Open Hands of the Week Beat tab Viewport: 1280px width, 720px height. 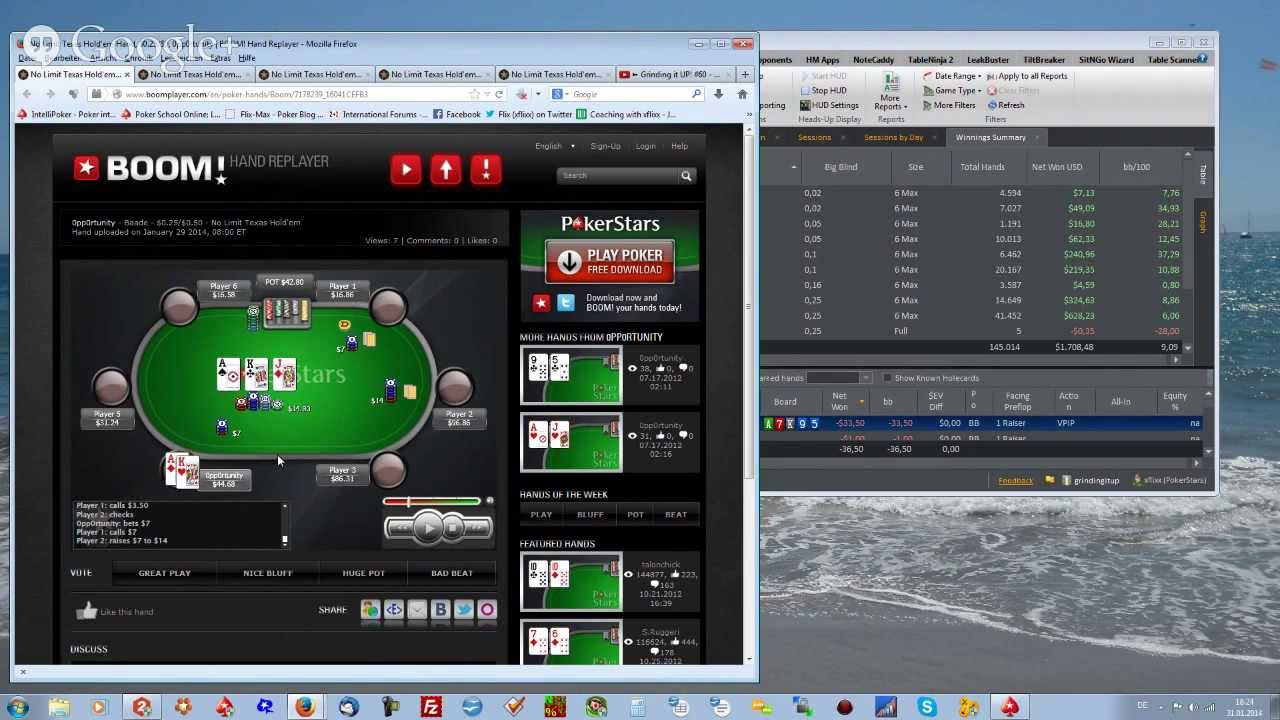[676, 514]
